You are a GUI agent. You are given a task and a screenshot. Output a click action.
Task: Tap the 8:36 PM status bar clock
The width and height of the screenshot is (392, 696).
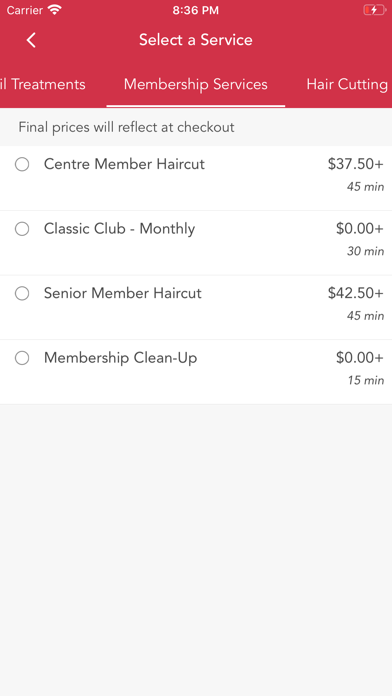coord(196,11)
